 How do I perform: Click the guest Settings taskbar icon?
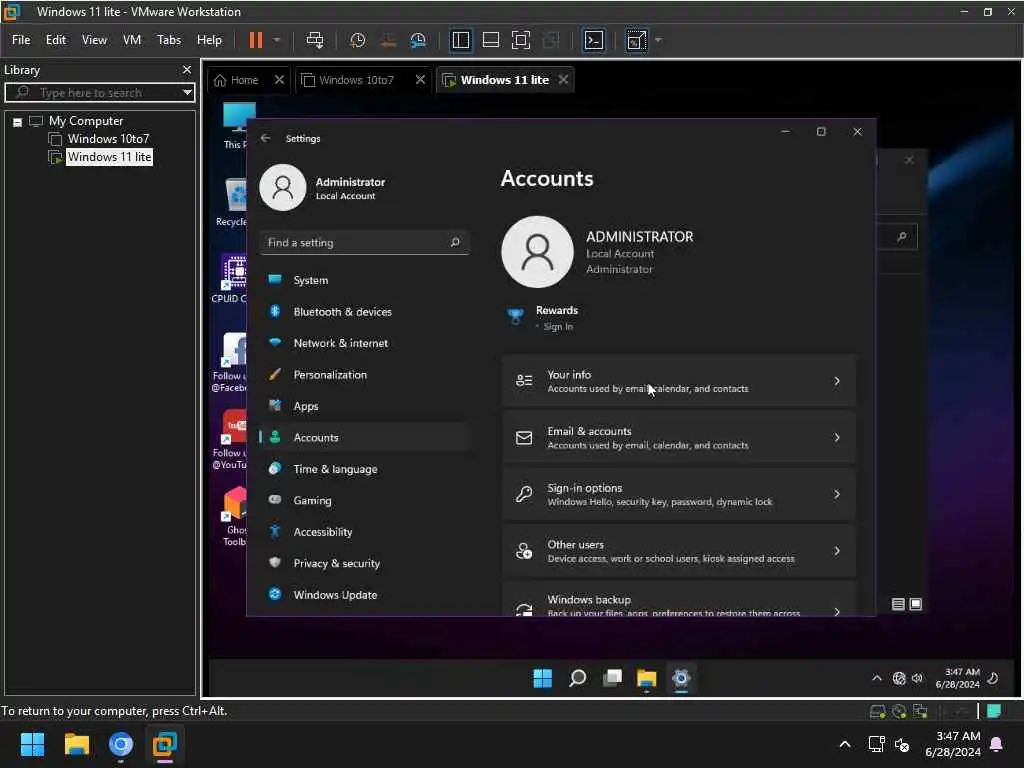[681, 679]
